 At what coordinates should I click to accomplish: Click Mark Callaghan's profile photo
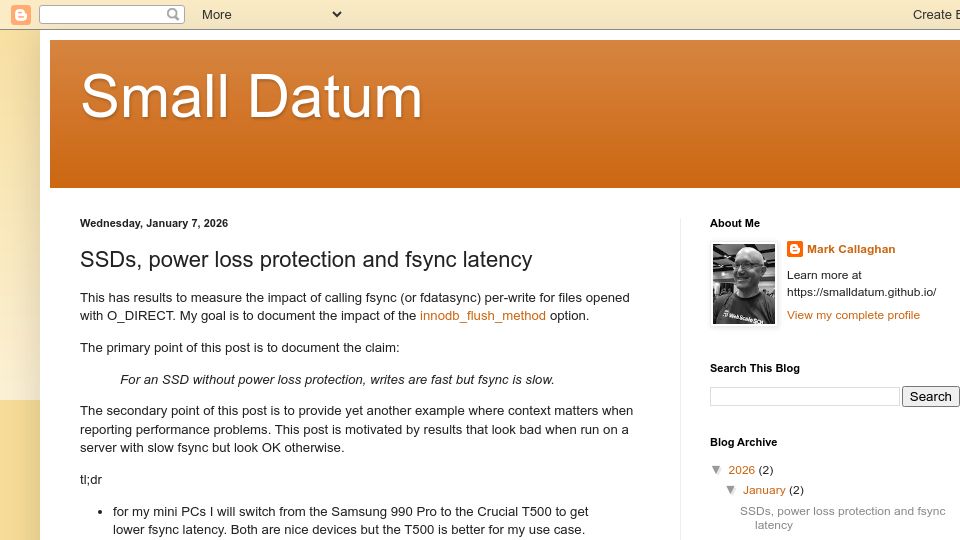(x=744, y=284)
